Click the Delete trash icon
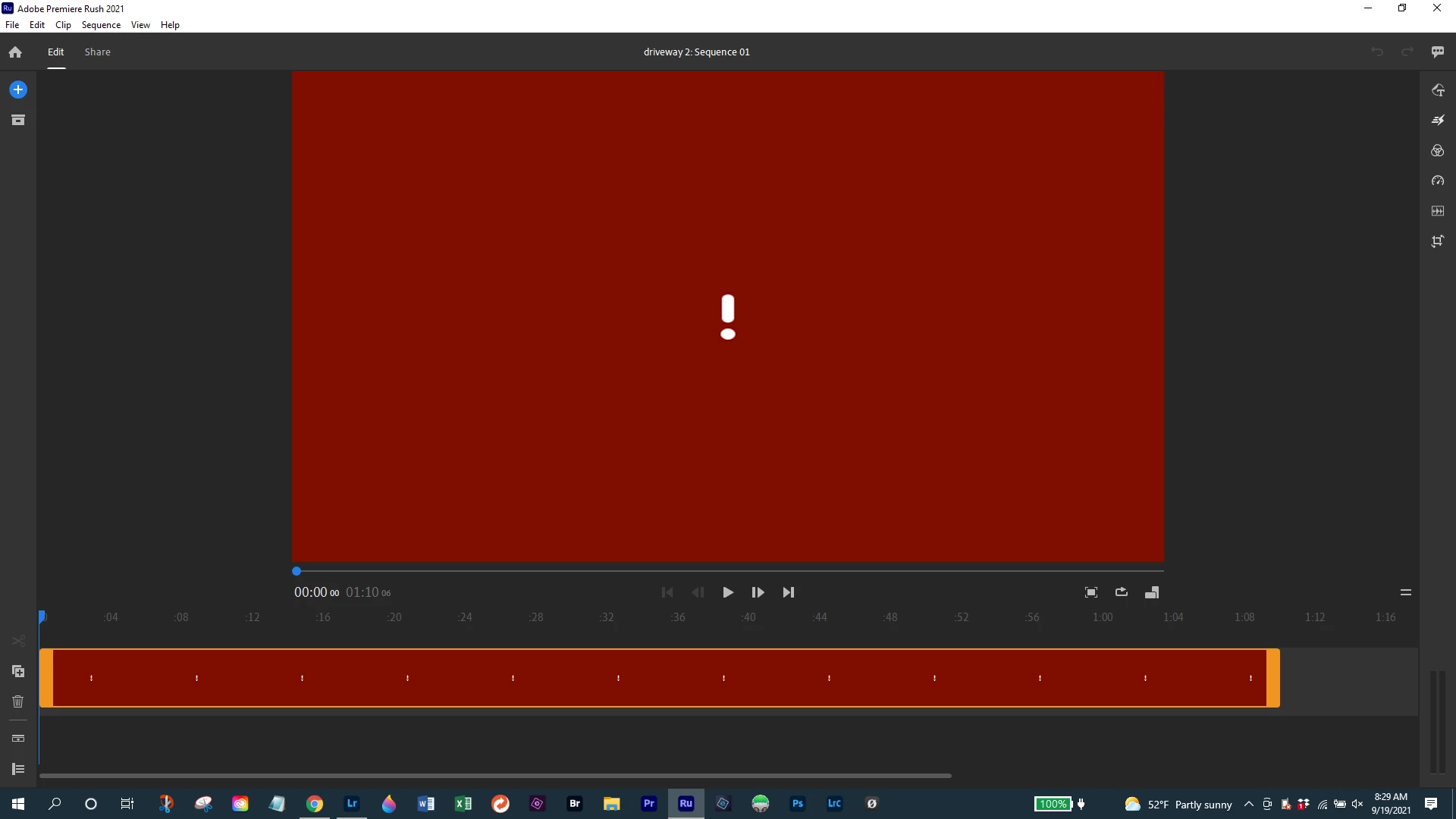Screen dimensions: 1456x819 tap(18, 701)
